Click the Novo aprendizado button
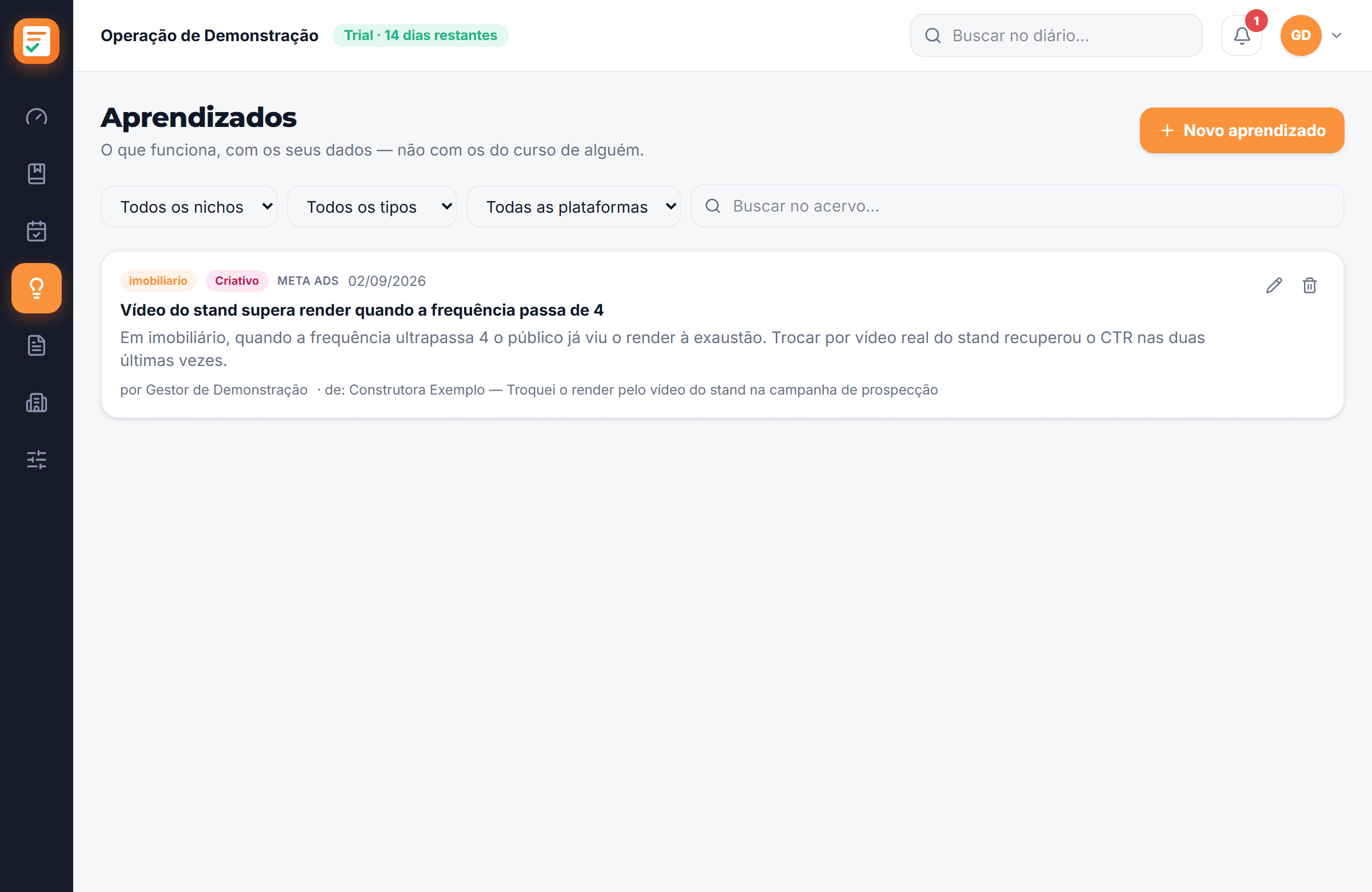This screenshot has width=1372, height=892. coord(1242,130)
